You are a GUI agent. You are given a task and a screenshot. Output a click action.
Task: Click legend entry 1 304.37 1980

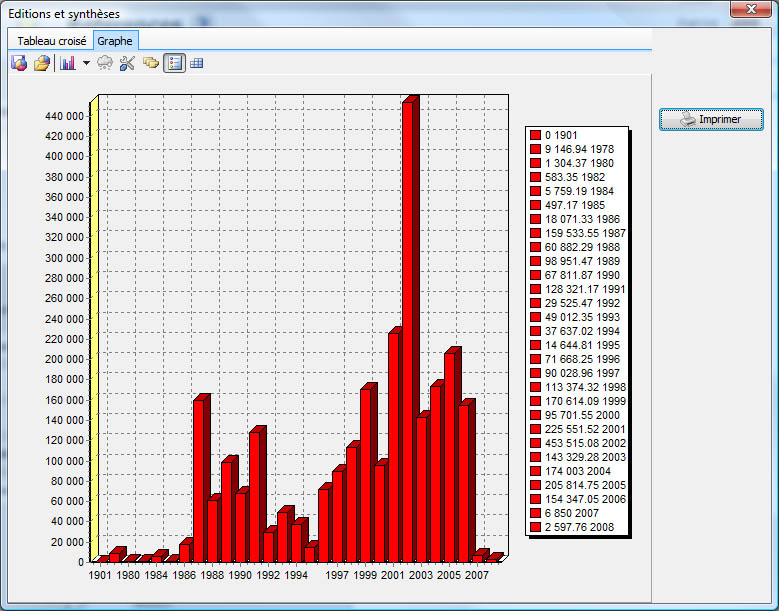pyautogui.click(x=572, y=163)
